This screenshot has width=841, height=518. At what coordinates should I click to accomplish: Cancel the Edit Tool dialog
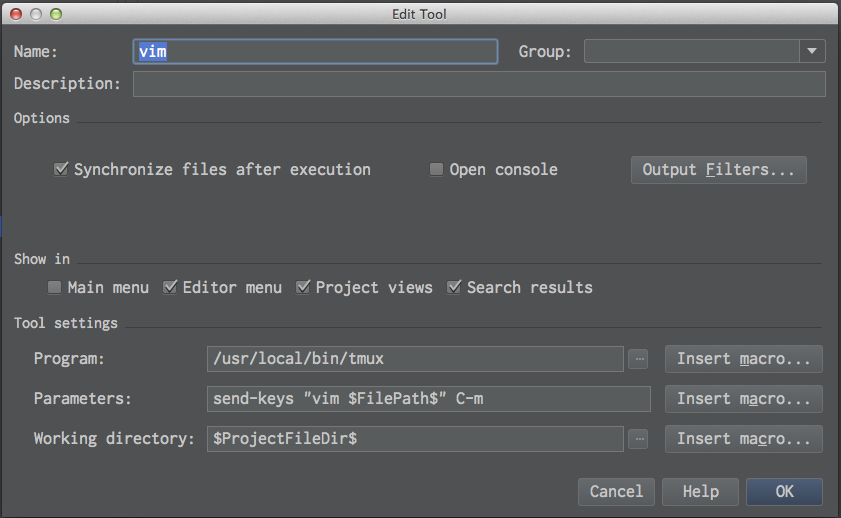coord(616,491)
